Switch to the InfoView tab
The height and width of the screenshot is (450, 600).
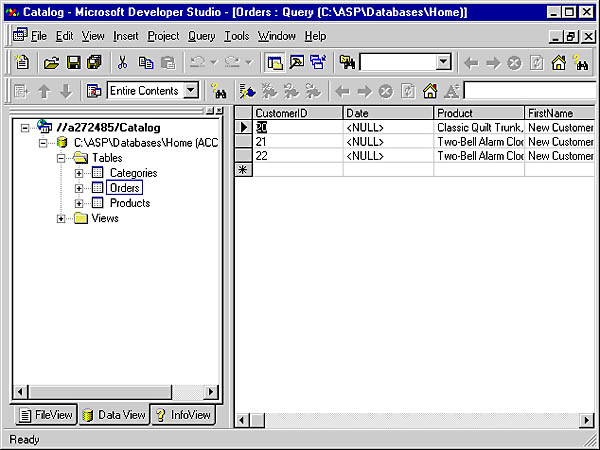click(x=183, y=415)
